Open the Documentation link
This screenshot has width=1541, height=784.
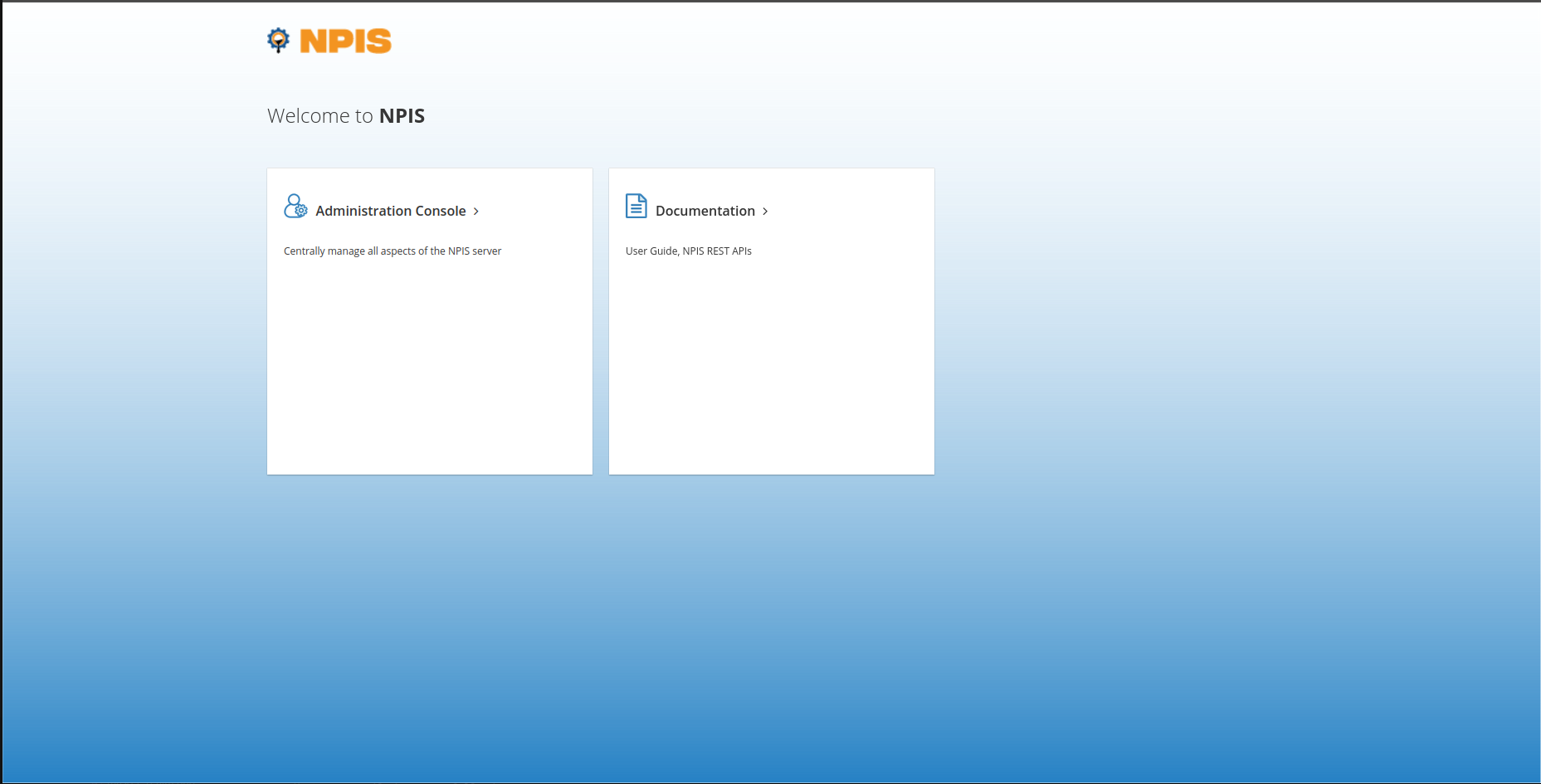[705, 211]
